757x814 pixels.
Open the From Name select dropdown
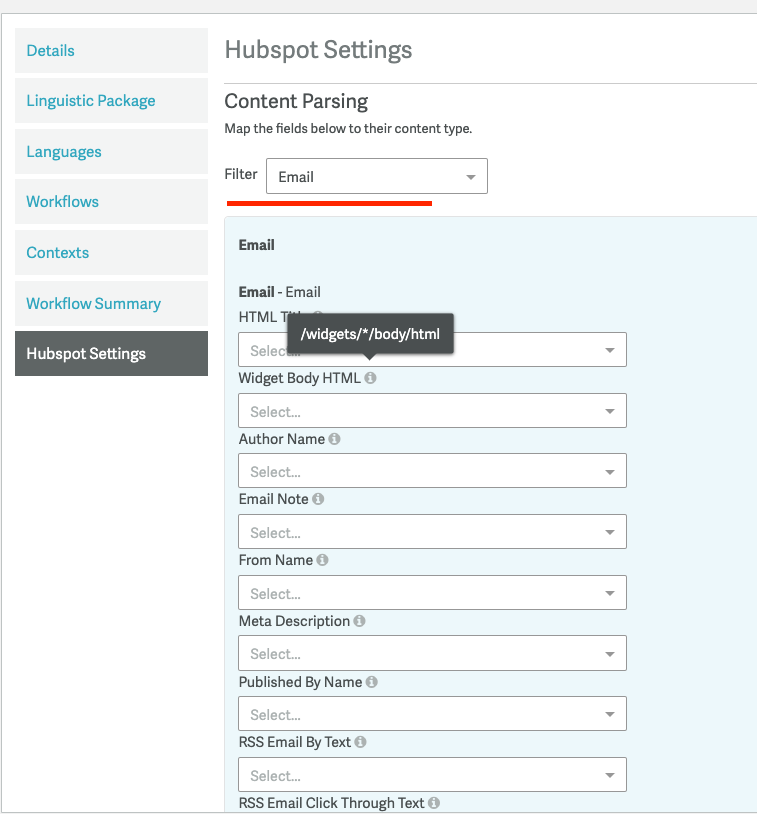tap(432, 592)
